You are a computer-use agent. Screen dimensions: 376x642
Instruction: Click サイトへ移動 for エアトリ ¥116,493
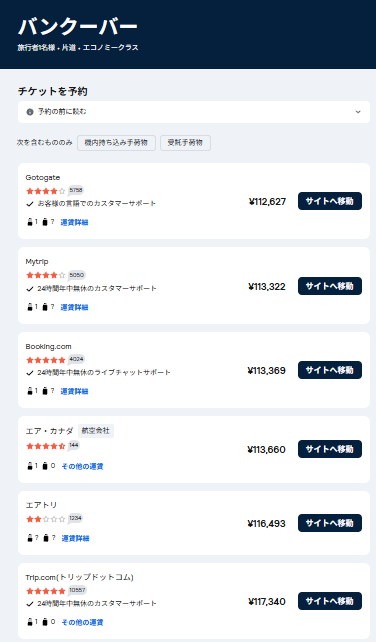330,523
